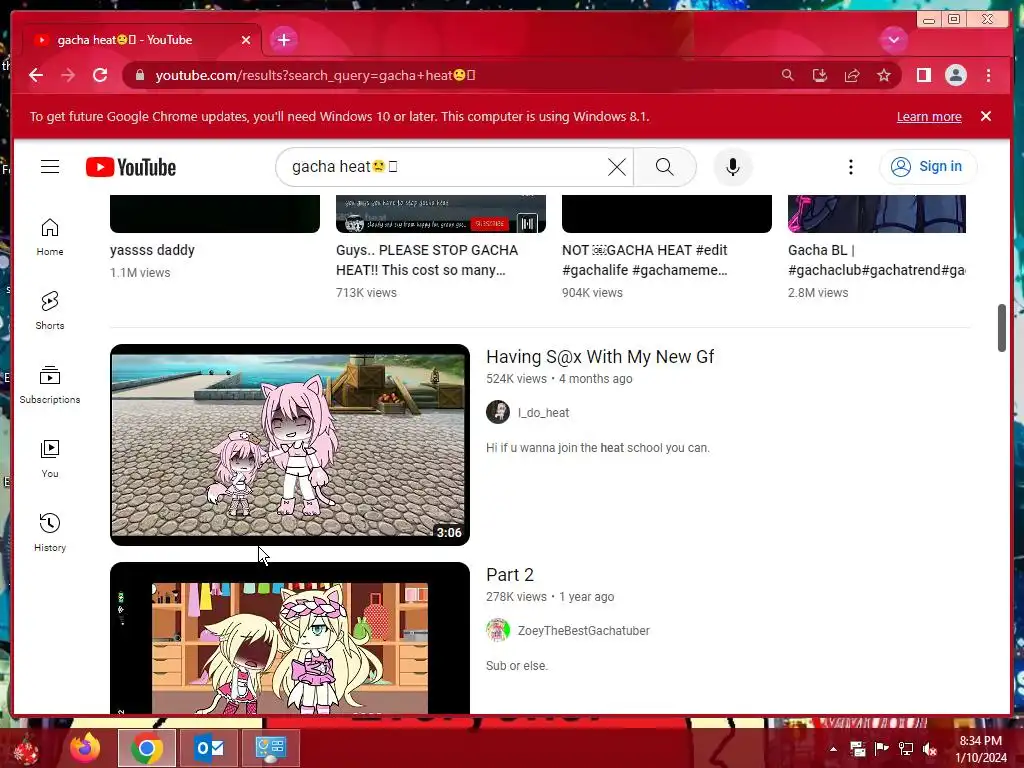Click the Learn more link
Image resolution: width=1024 pixels, height=768 pixels.
pos(929,117)
